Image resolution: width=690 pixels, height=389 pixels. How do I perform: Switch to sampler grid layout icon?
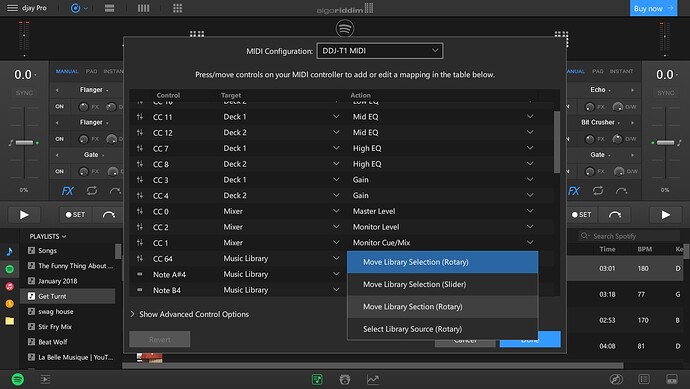177,8
